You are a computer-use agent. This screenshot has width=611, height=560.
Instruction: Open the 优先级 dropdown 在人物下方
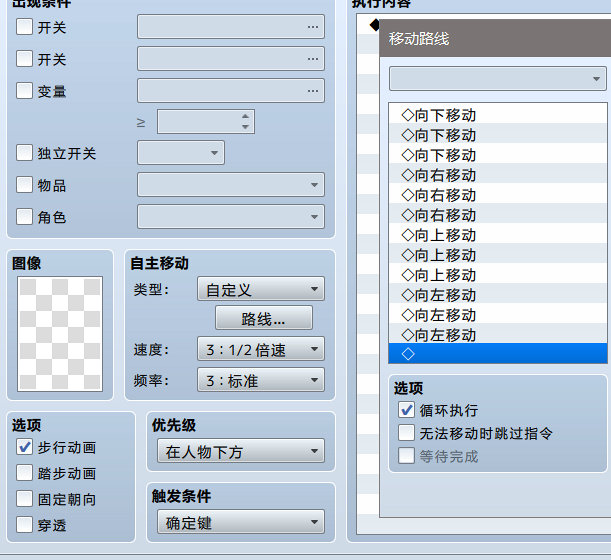[x=241, y=451]
